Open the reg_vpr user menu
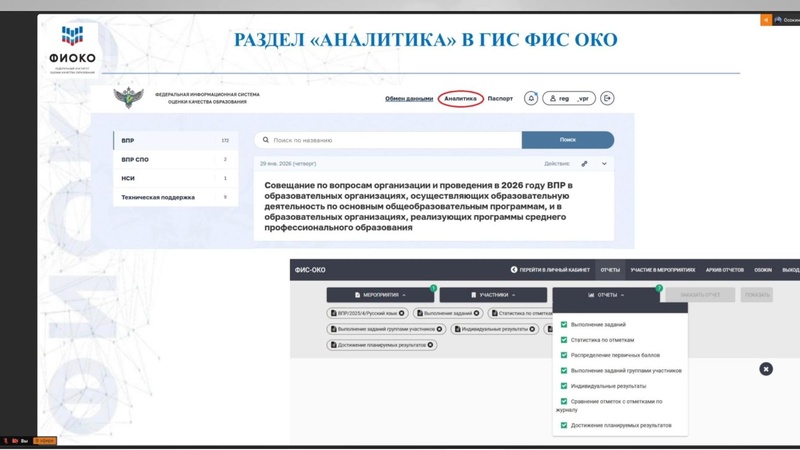Viewport: 800px width, 450px height. [569, 98]
